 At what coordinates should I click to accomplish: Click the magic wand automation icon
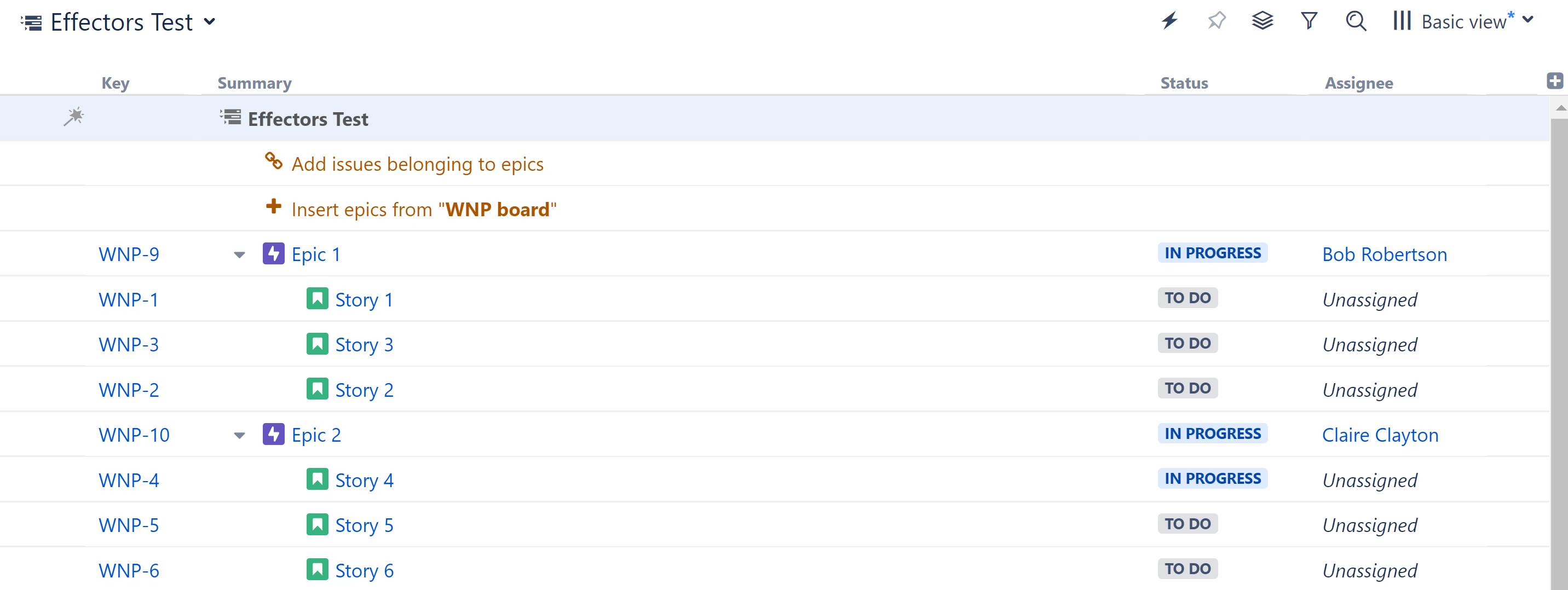point(74,117)
